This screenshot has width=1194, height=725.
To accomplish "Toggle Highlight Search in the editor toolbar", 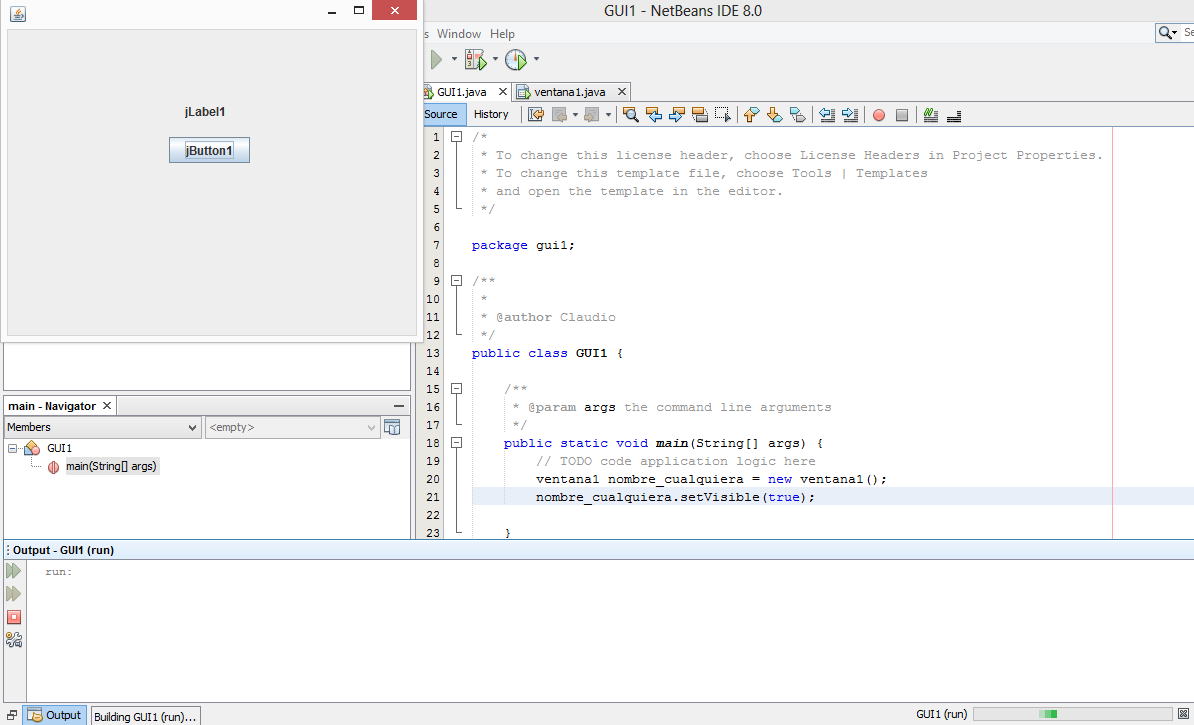I will coord(700,114).
